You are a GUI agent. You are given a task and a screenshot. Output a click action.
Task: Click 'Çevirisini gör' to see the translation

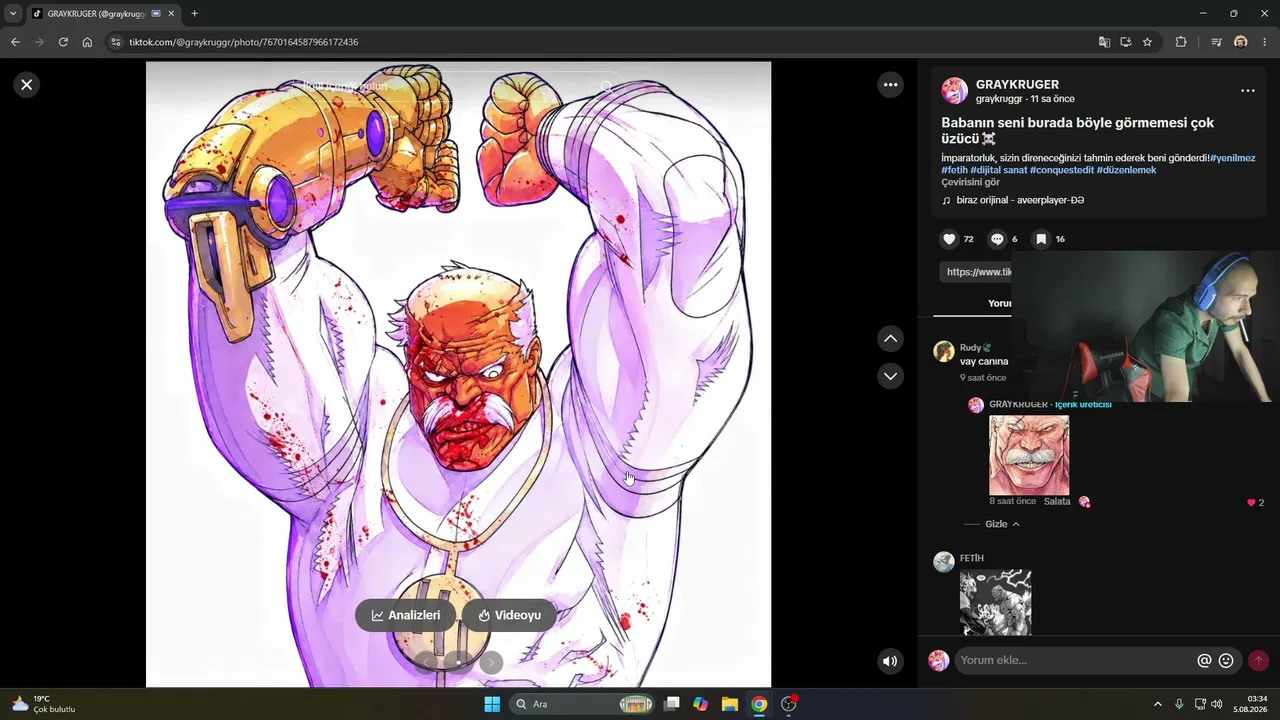(x=970, y=182)
